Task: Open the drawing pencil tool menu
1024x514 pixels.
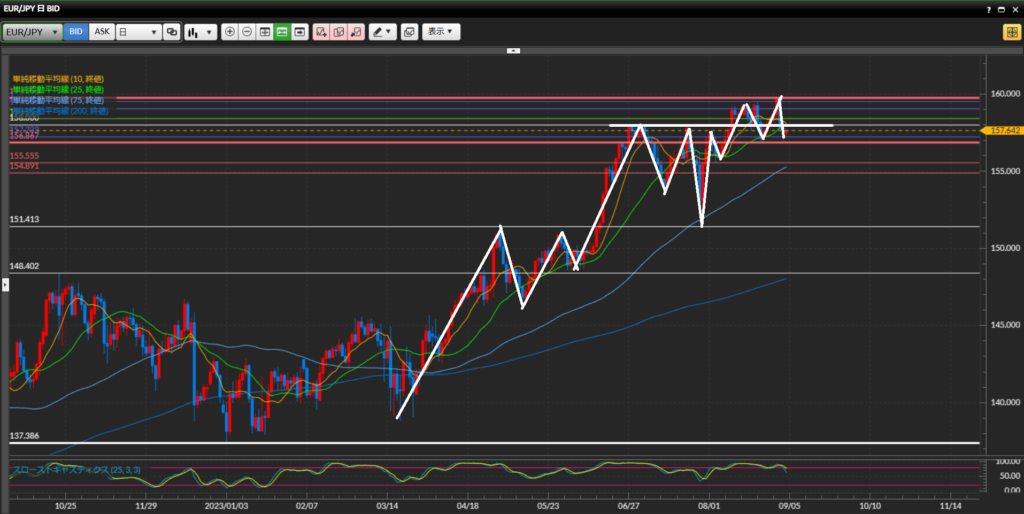Action: pos(382,32)
